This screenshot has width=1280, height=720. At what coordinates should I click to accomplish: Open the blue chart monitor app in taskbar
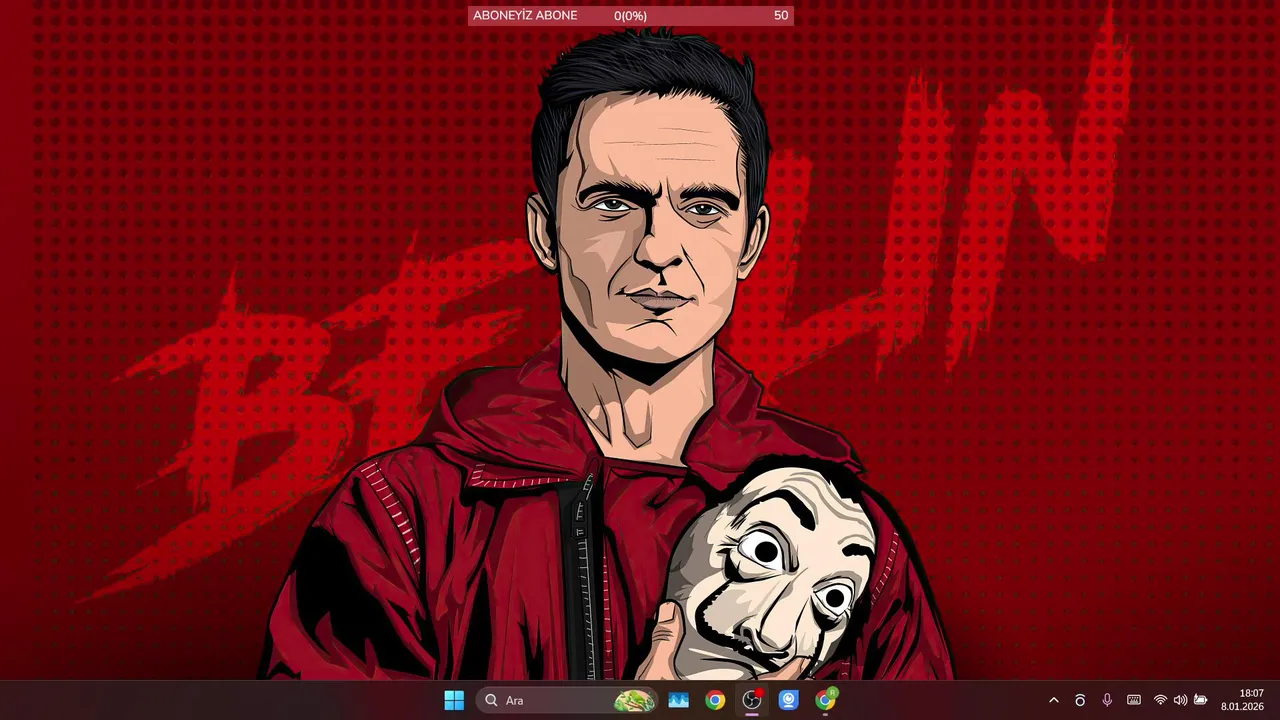(678, 700)
